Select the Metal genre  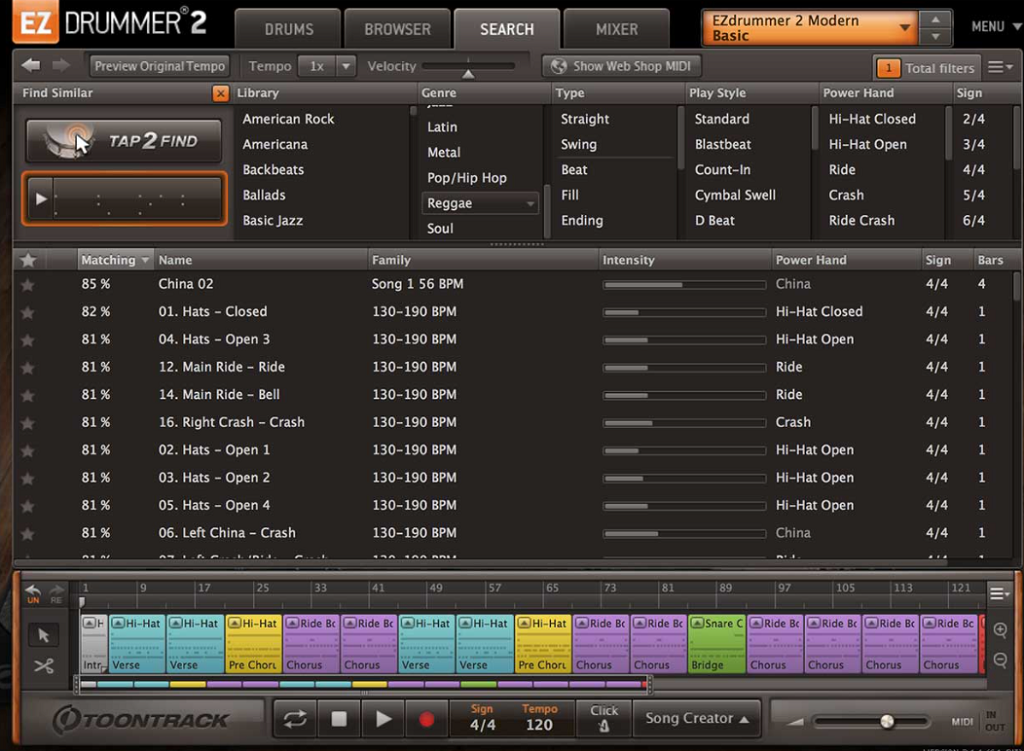point(444,152)
